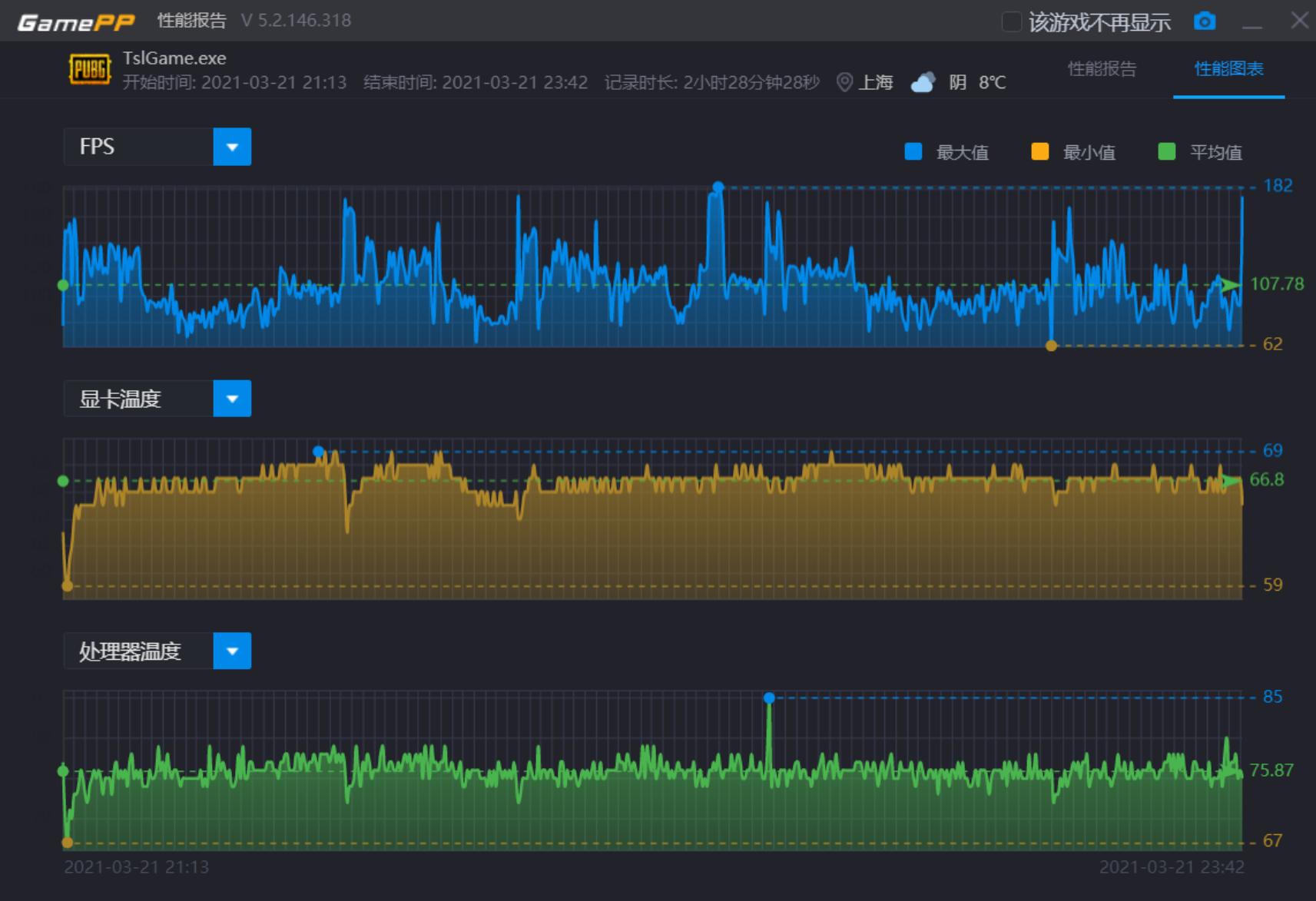
Task: Click the CPU temperature 85 peak marker
Action: click(769, 697)
